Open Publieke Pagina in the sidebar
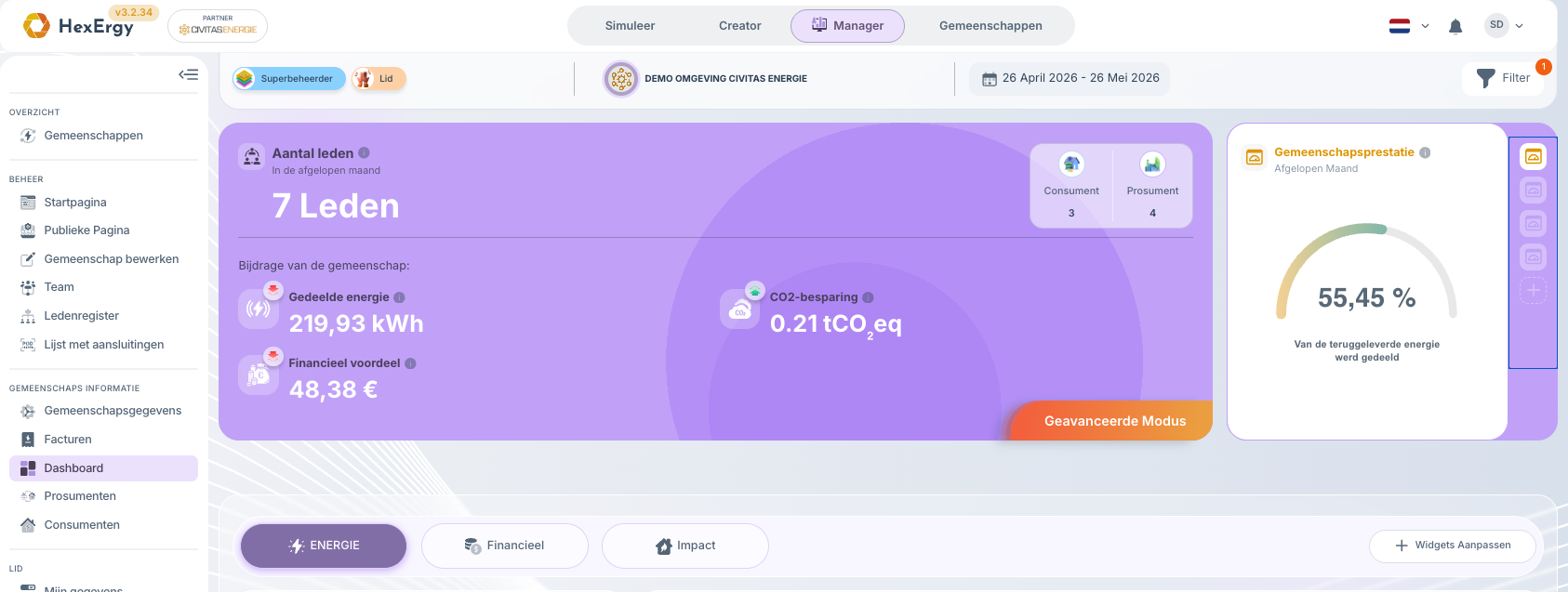 [x=103, y=230]
